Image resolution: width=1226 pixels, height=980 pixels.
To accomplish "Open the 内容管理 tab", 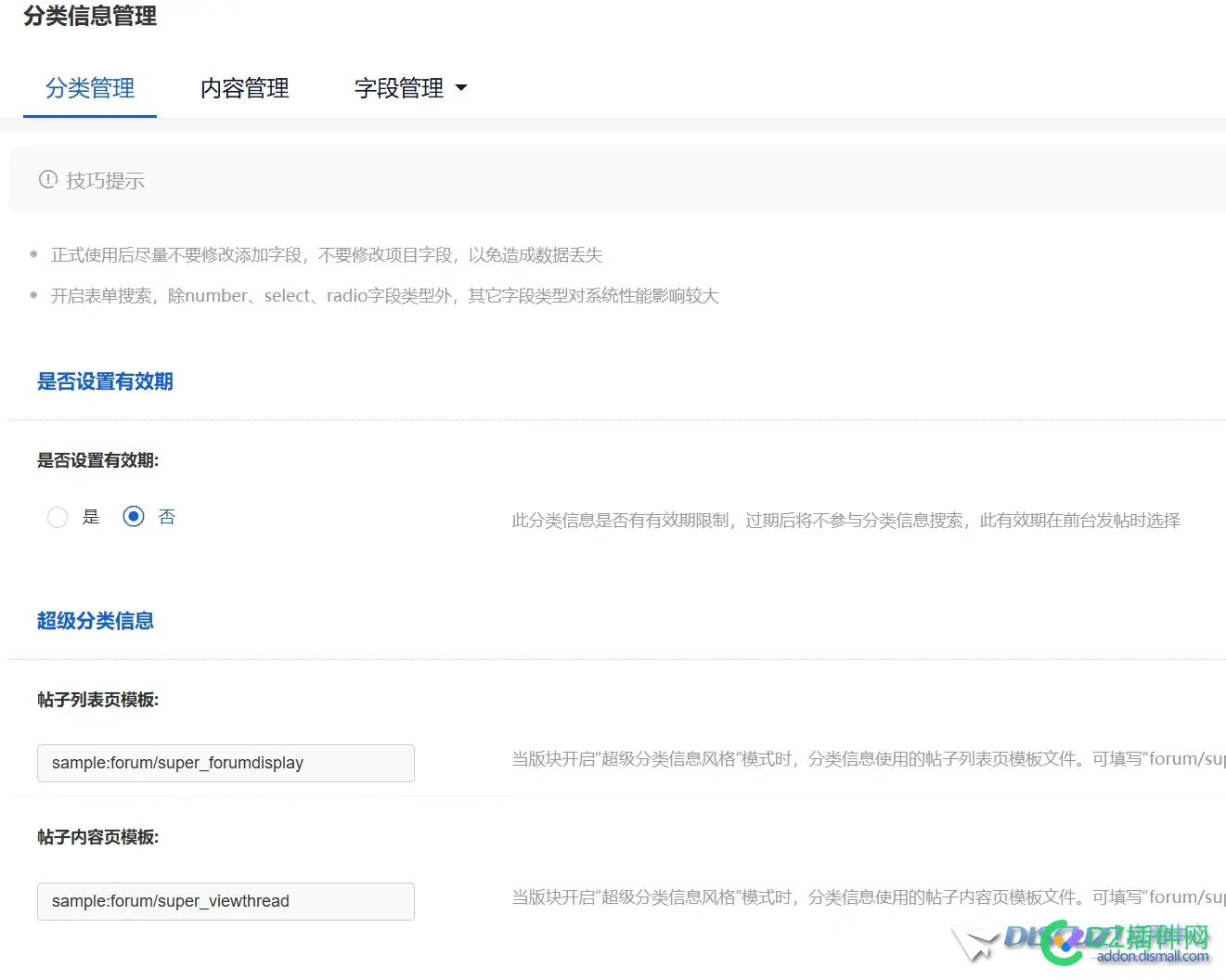I will coord(245,88).
